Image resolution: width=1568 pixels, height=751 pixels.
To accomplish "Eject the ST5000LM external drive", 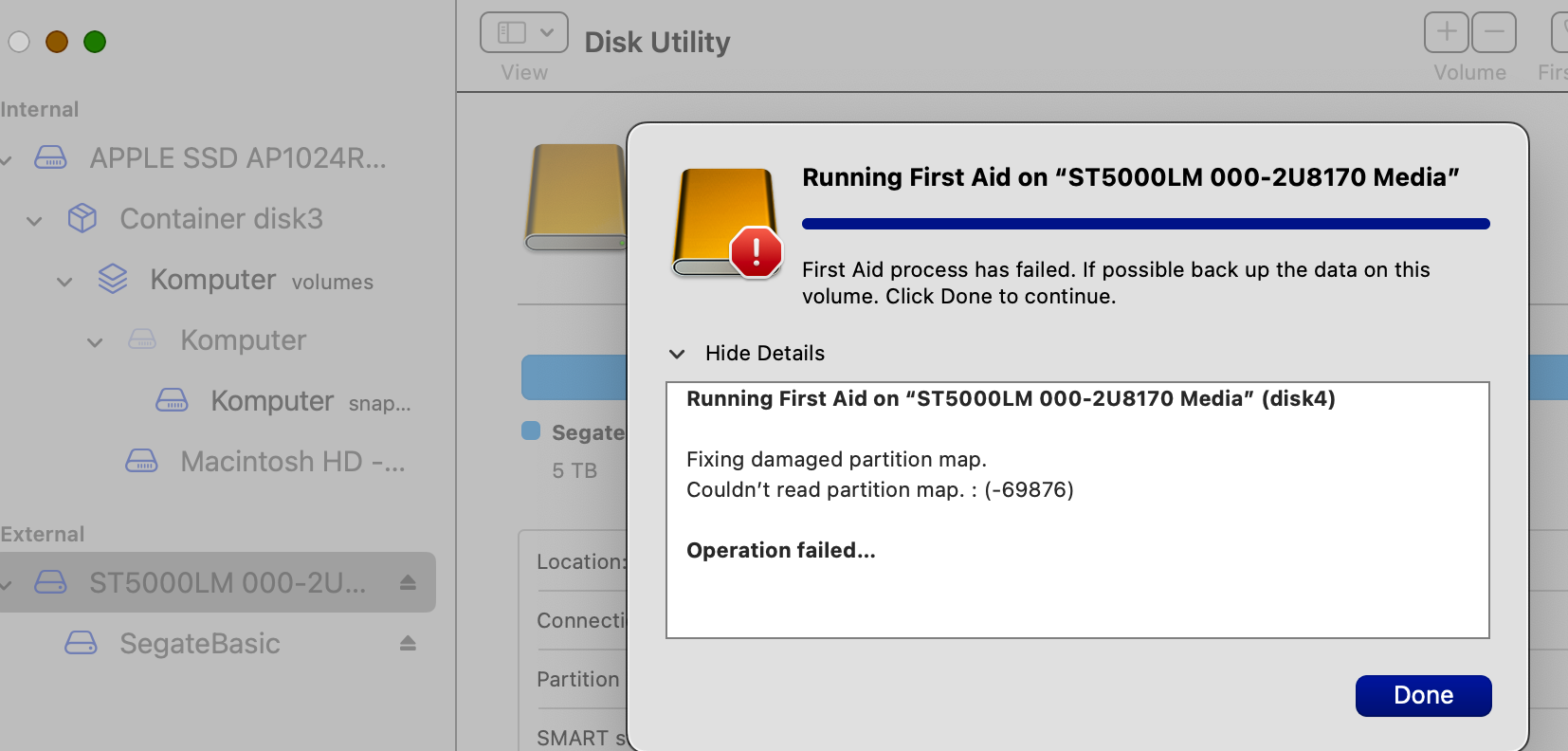I will click(408, 582).
